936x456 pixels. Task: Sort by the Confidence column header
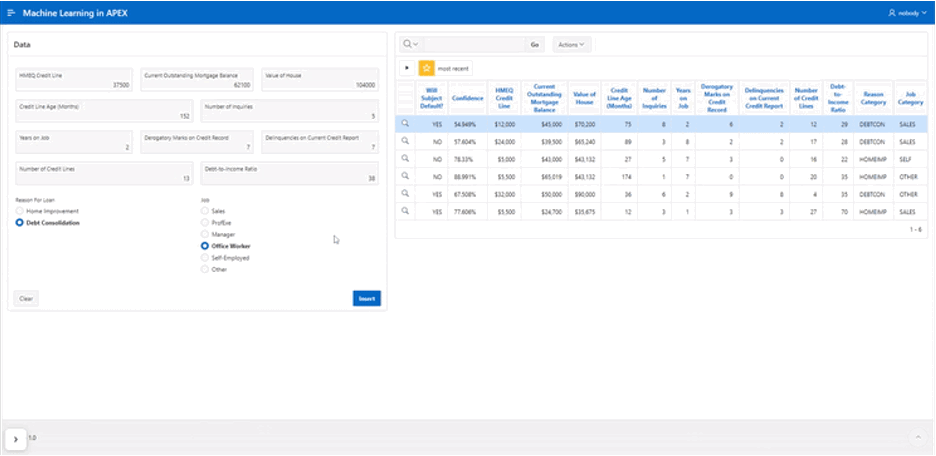467,98
